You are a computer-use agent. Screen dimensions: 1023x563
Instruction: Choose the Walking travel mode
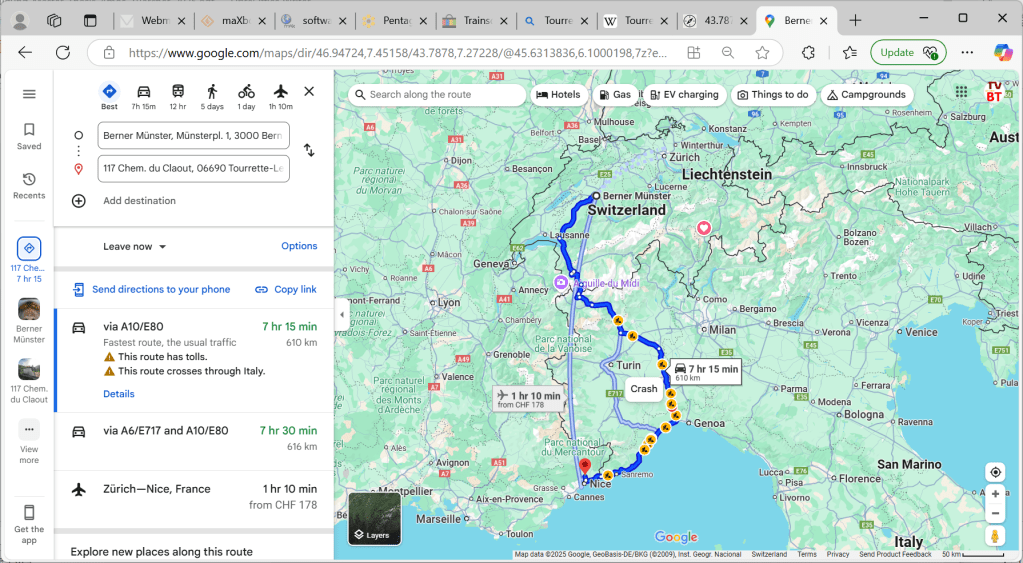[x=212, y=92]
